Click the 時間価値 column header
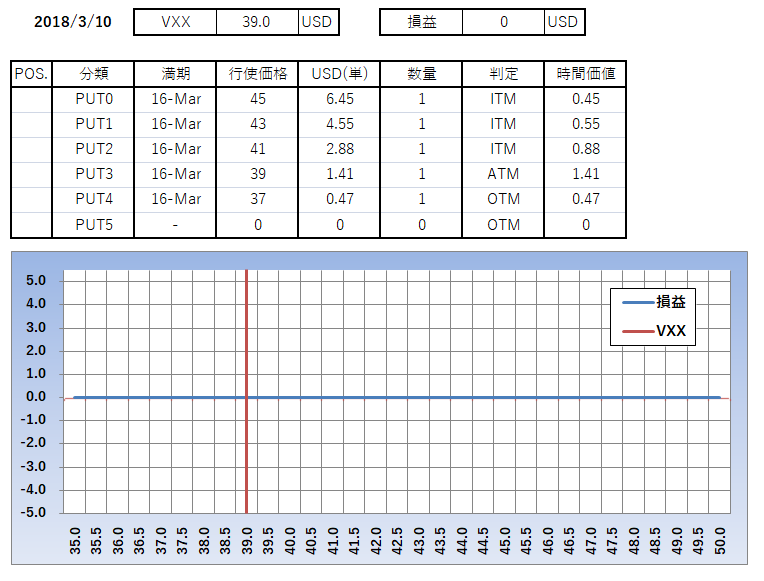Image resolution: width=764 pixels, height=581 pixels. tap(585, 74)
